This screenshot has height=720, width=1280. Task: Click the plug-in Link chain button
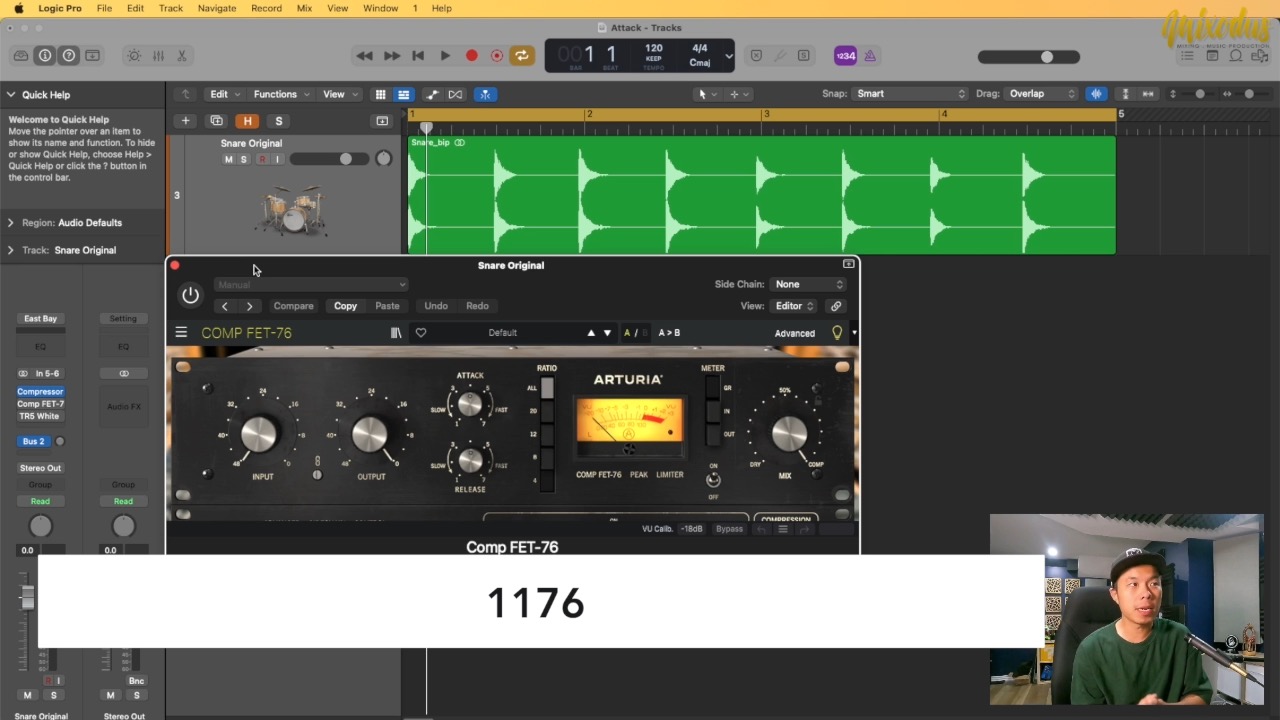coord(836,306)
